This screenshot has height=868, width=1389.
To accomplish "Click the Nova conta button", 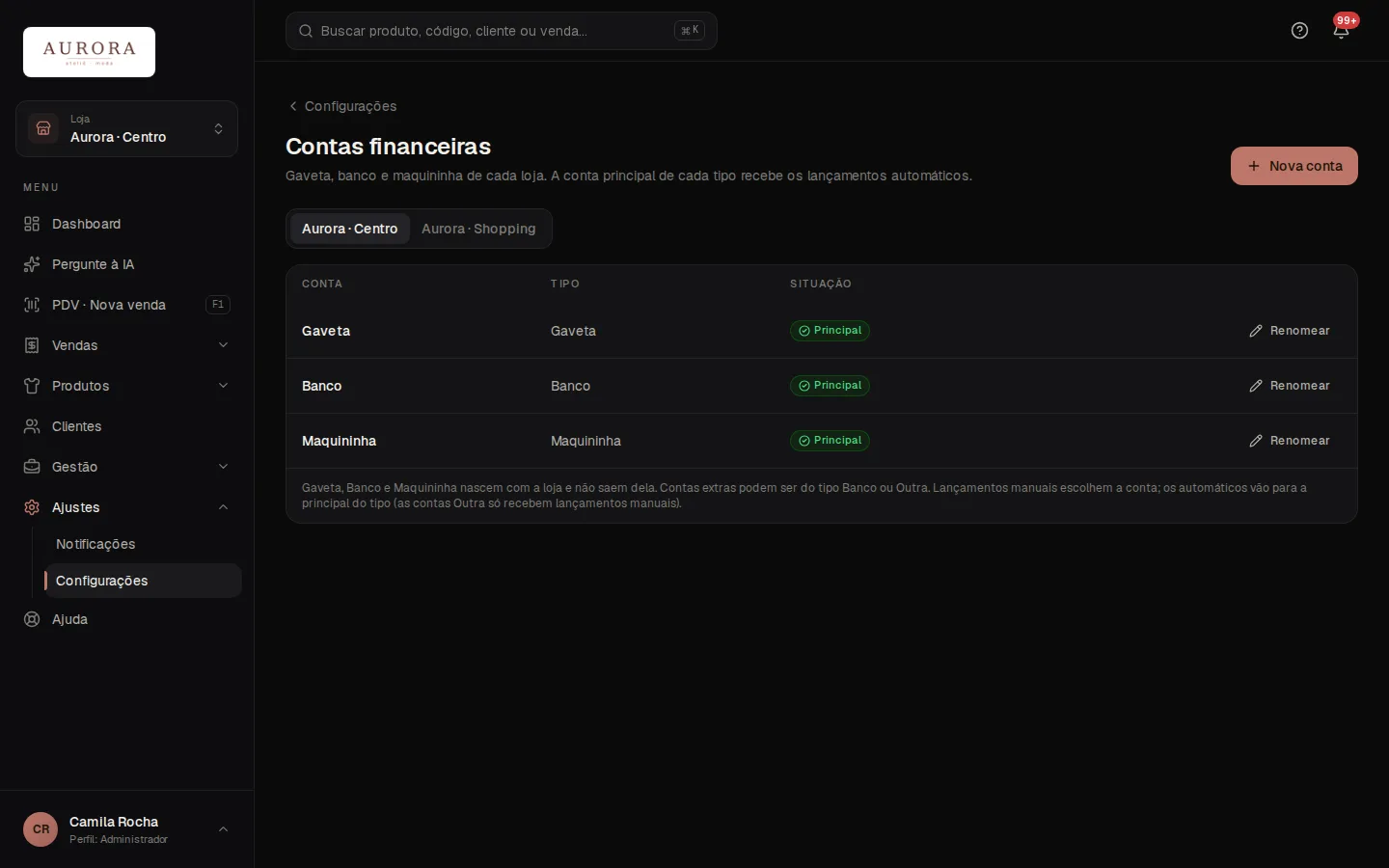I will coord(1294,166).
